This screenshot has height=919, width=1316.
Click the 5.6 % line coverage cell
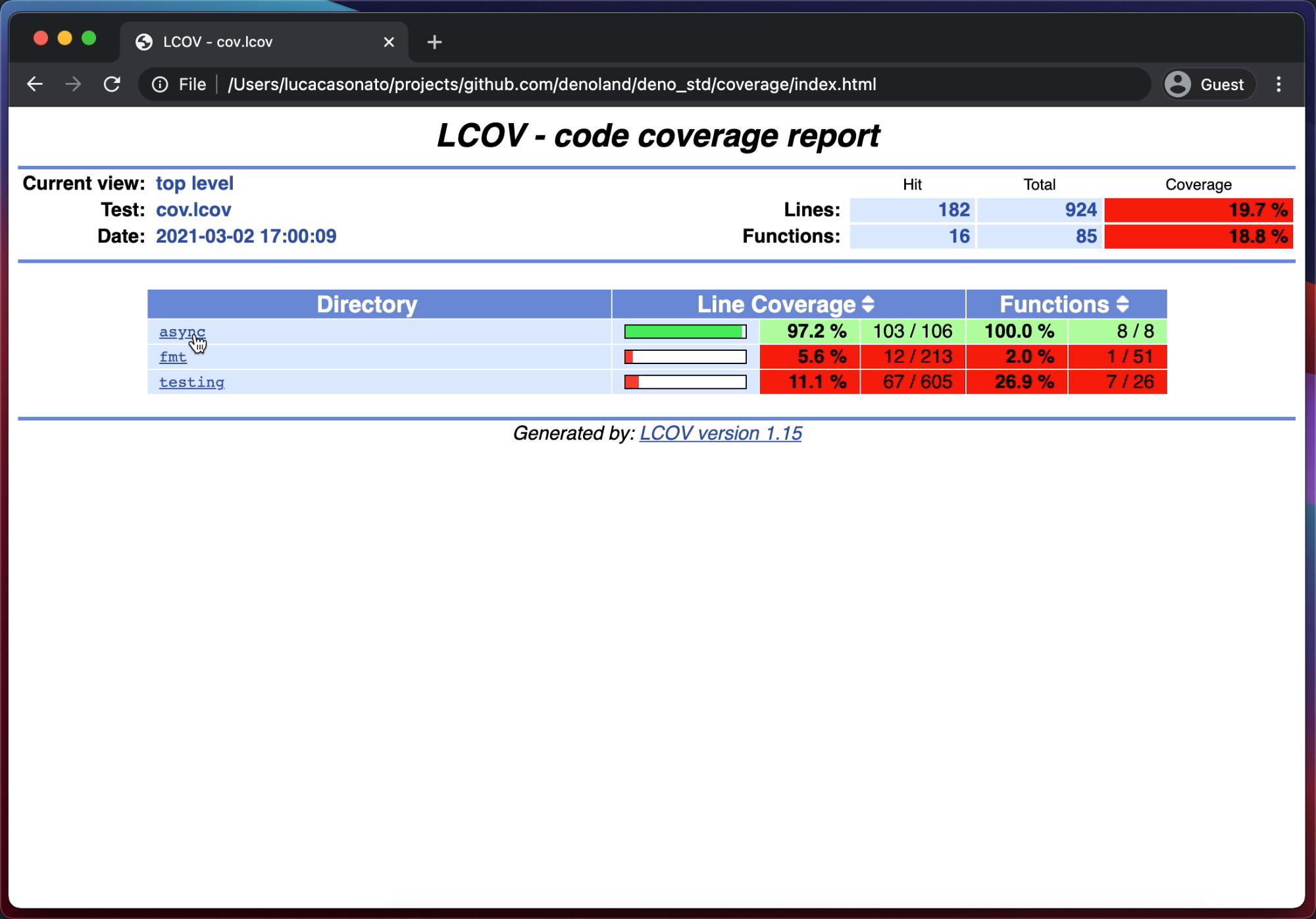tap(809, 357)
